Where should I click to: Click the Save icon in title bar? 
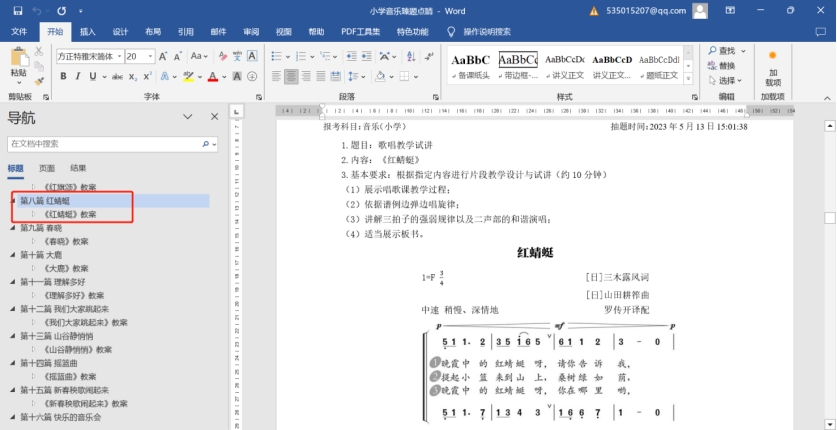point(13,11)
